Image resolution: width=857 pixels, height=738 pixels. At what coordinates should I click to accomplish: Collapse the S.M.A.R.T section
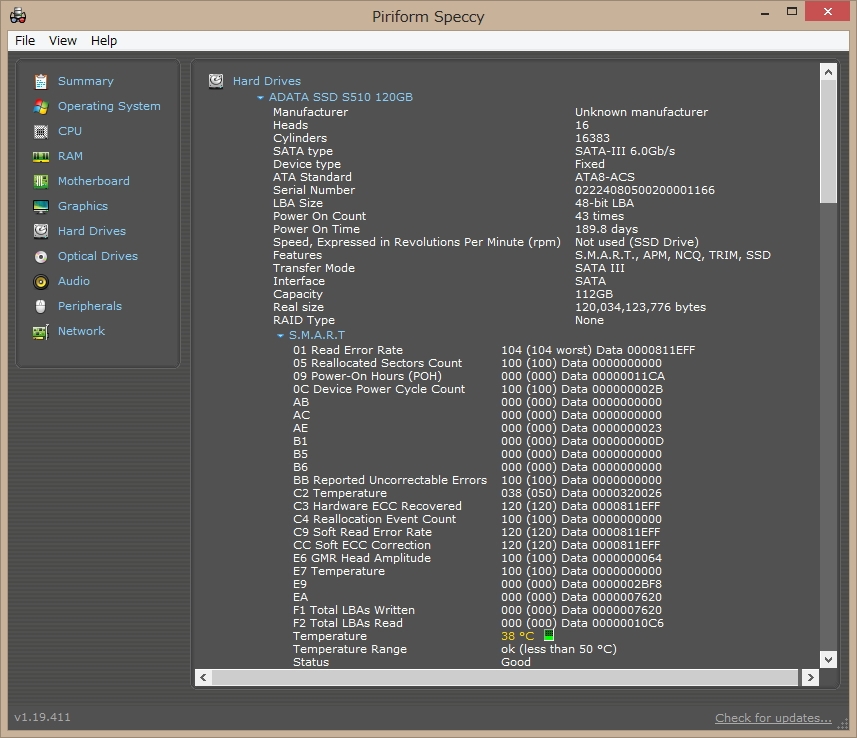pos(281,336)
